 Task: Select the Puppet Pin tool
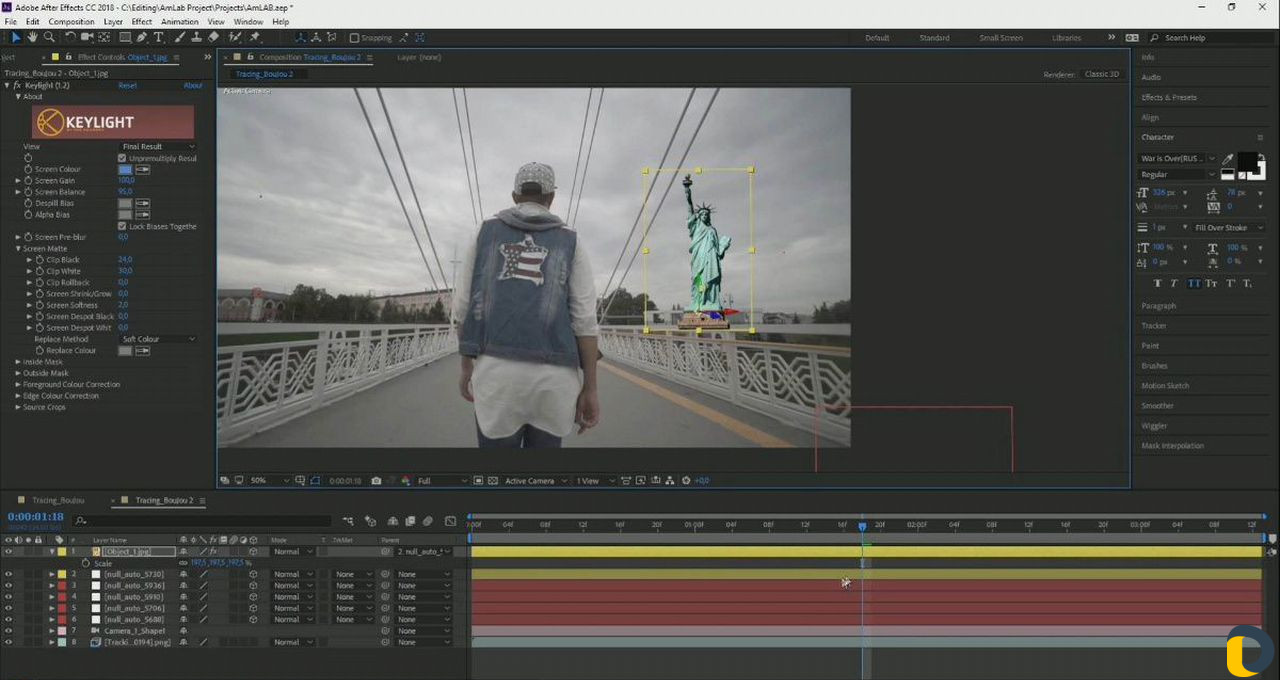tap(256, 37)
